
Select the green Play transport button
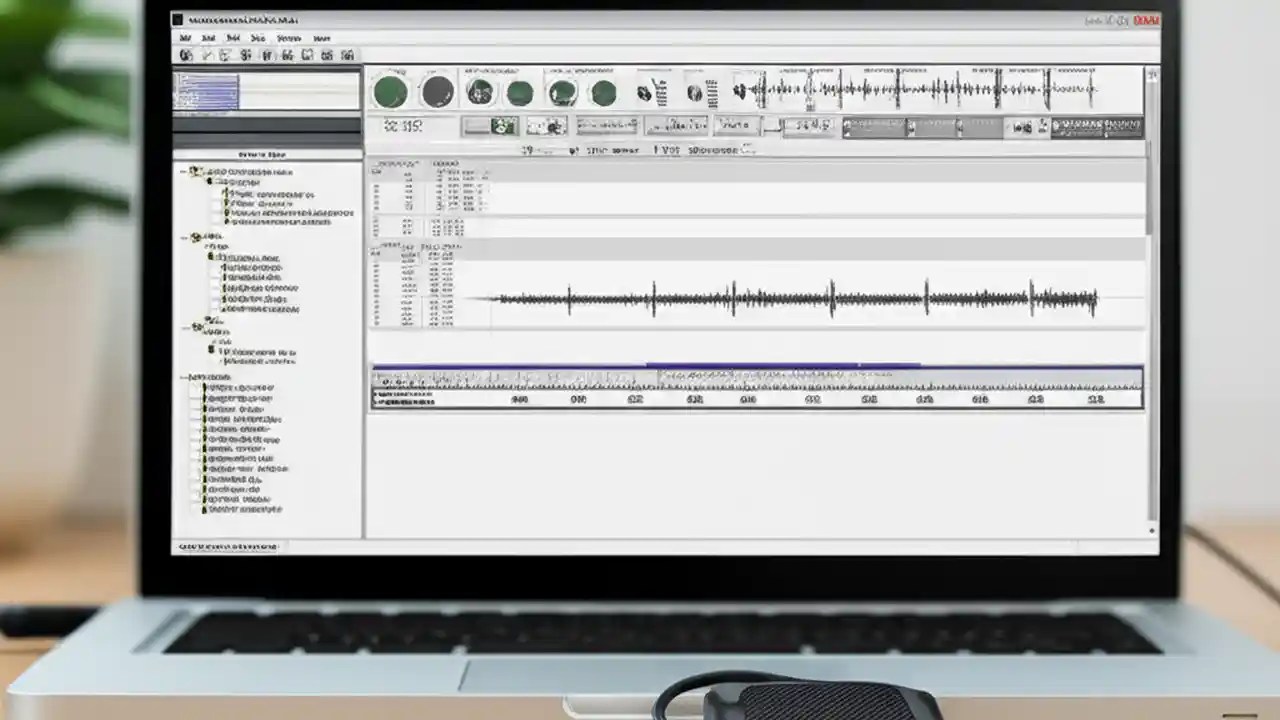click(390, 92)
